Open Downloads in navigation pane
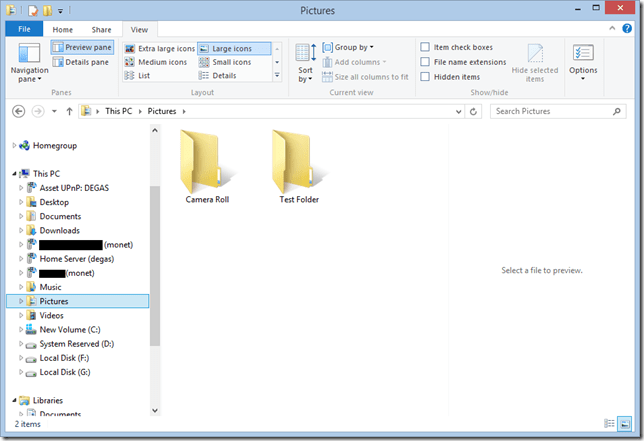Image resolution: width=644 pixels, height=441 pixels. [60, 230]
